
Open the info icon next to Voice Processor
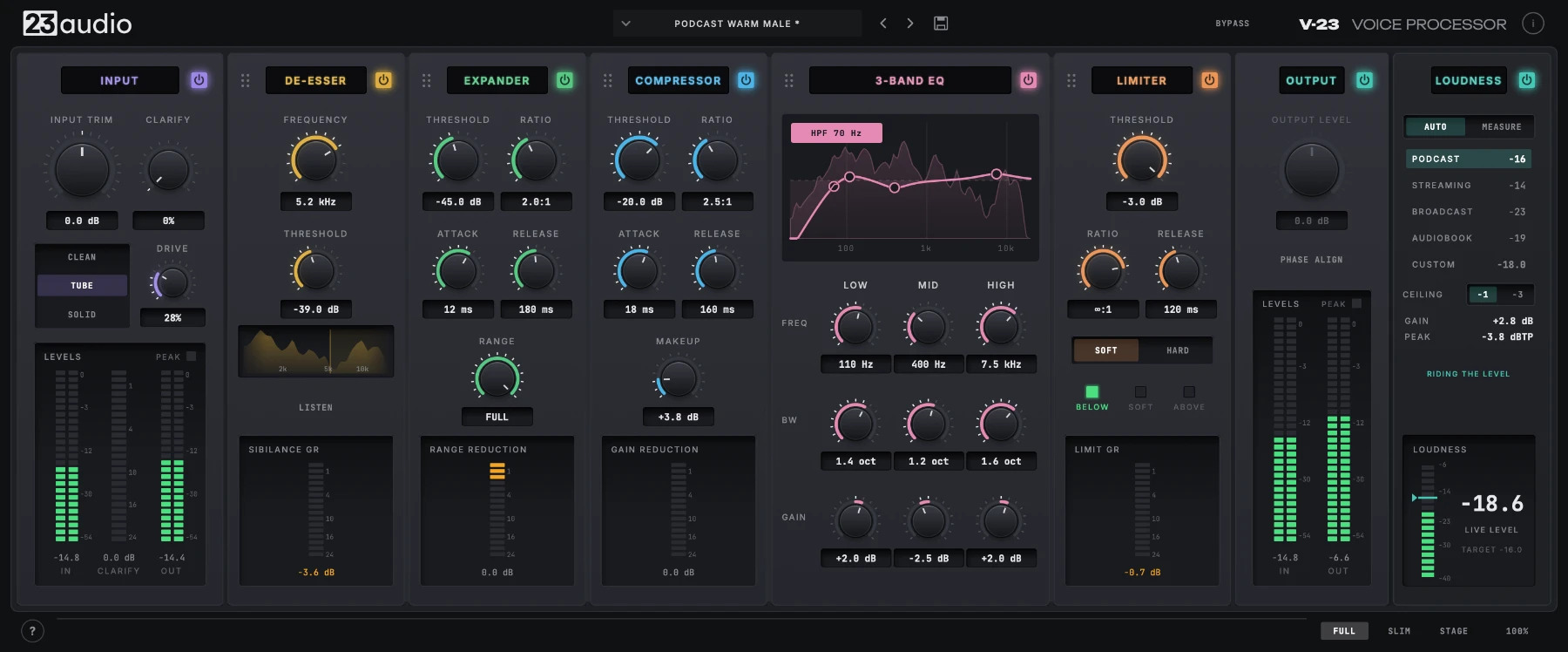pyautogui.click(x=1533, y=24)
